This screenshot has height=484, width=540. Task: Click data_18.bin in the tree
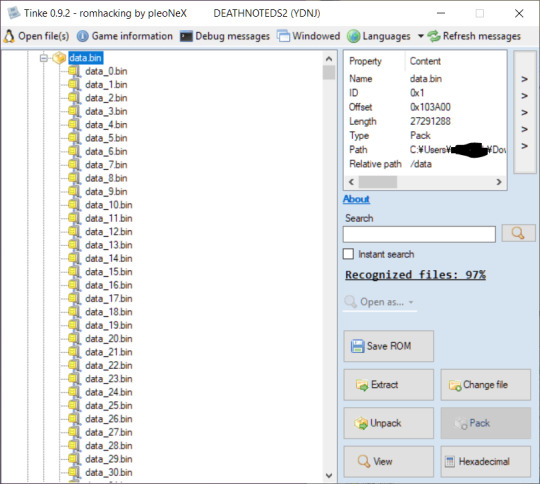click(x=109, y=312)
